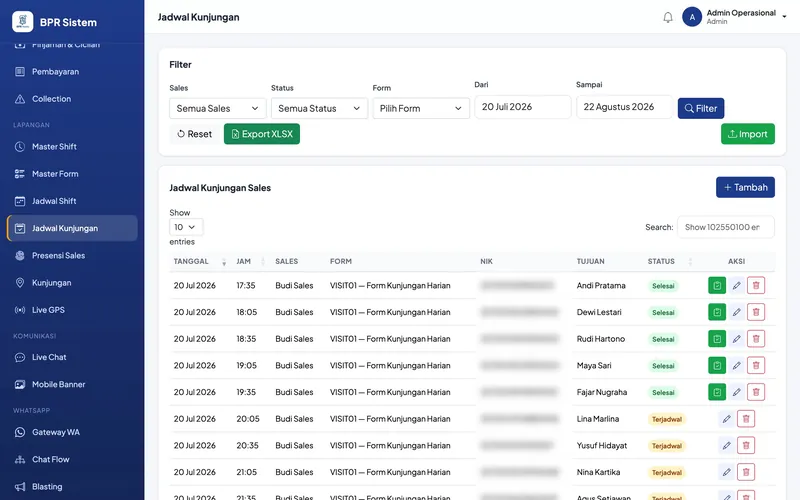Sort table by Status column

pos(670,261)
